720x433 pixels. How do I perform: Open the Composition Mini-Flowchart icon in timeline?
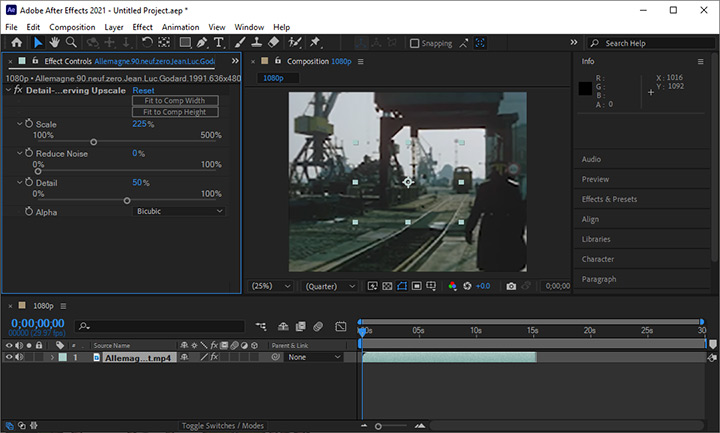pyautogui.click(x=261, y=326)
